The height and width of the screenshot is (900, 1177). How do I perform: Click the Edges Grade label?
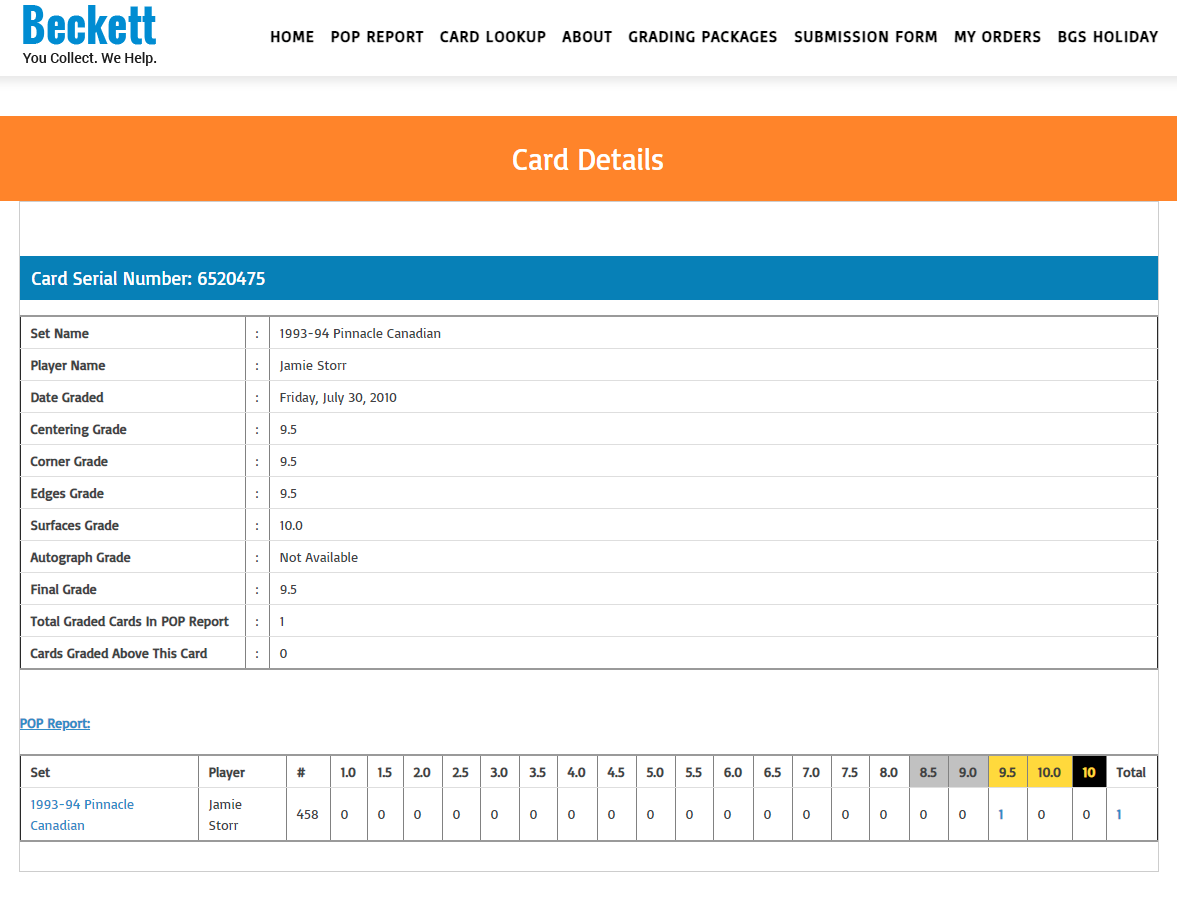tap(67, 493)
